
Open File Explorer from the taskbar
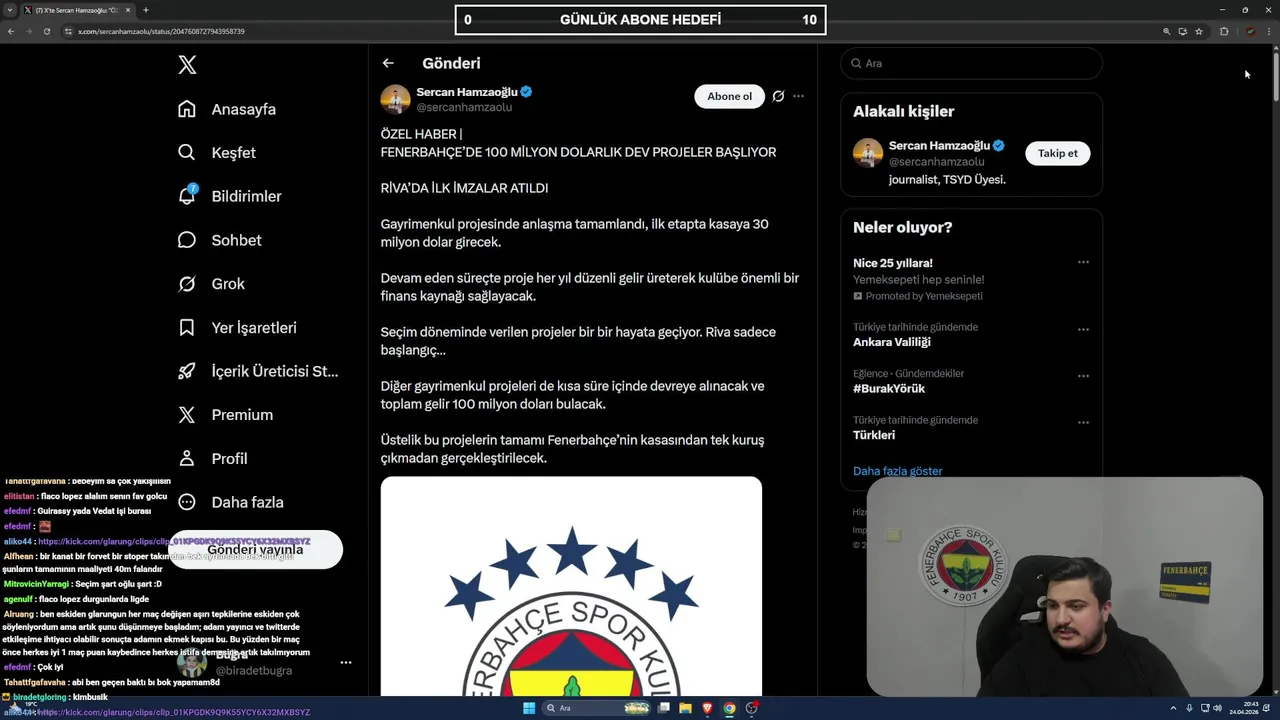(686, 708)
